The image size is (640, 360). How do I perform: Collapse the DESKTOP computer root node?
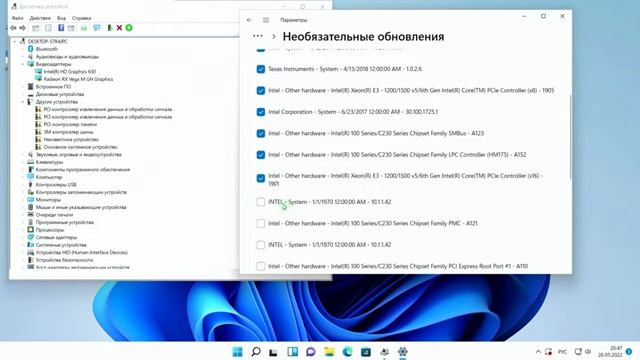(15, 42)
